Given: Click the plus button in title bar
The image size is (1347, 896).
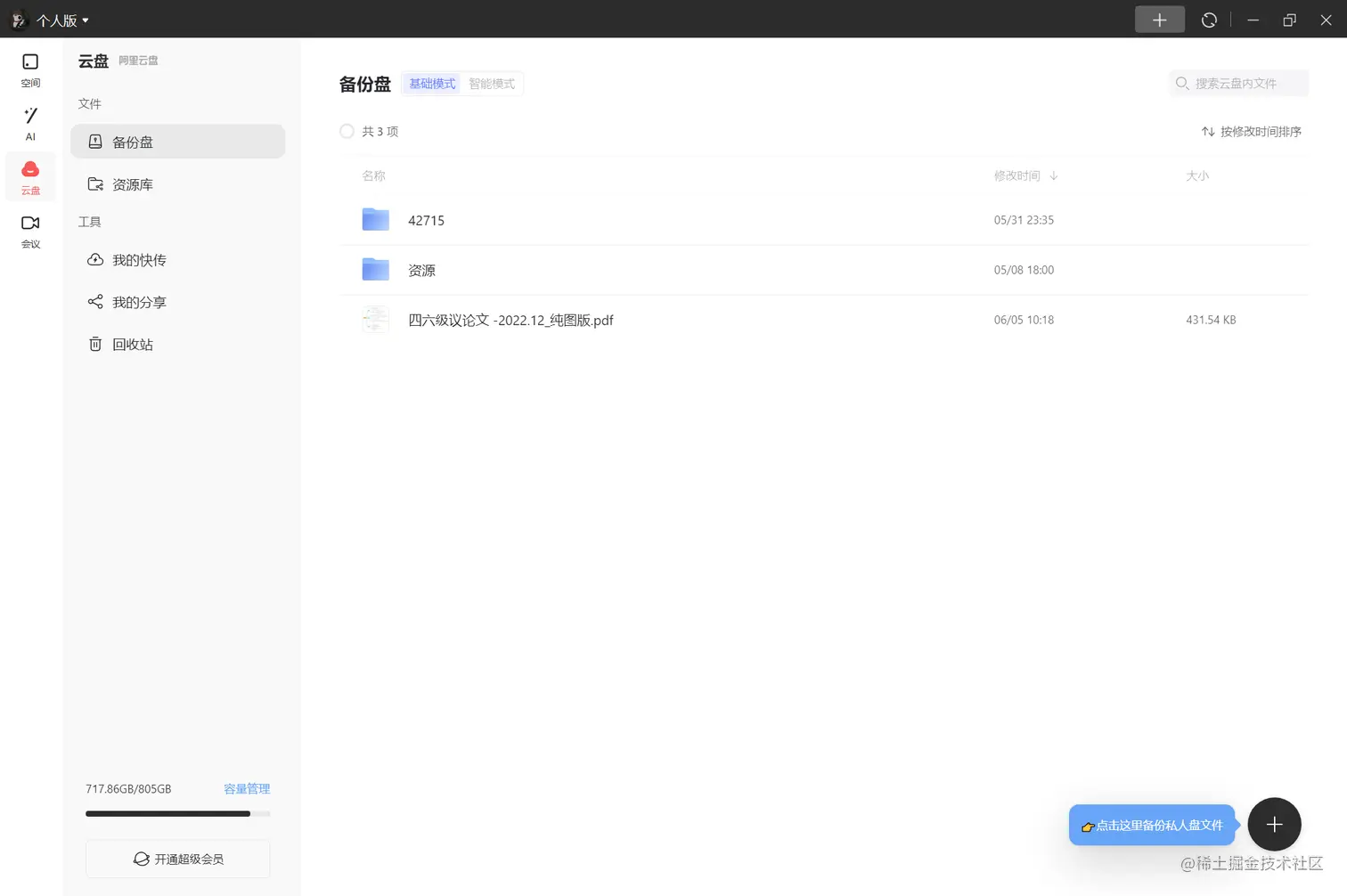Looking at the screenshot, I should 1159,20.
